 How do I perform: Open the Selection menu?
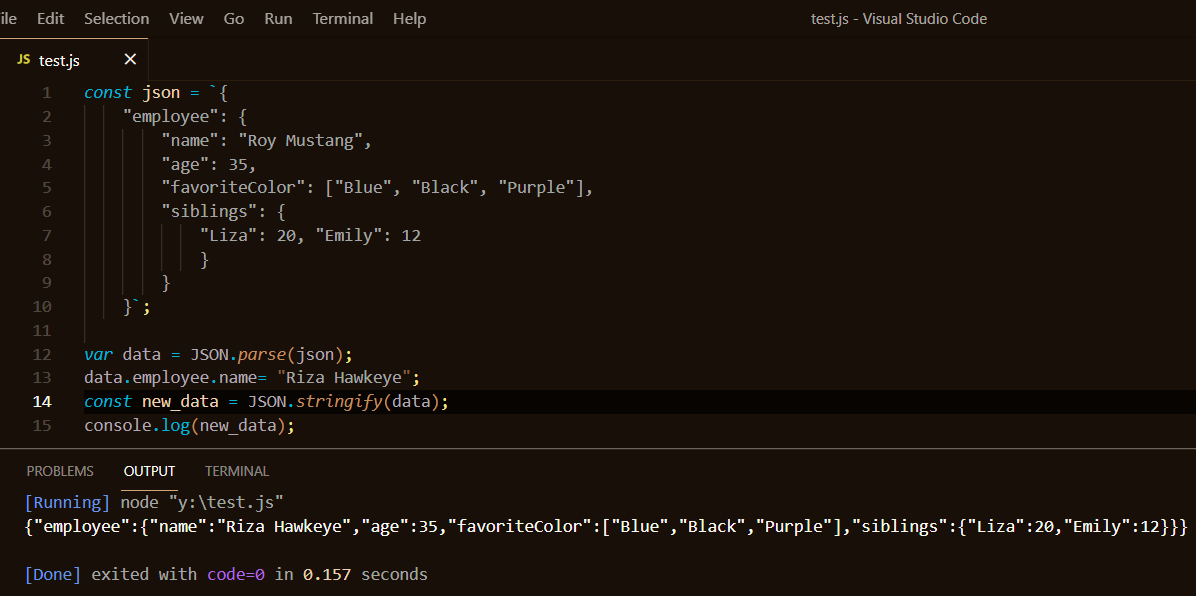(x=116, y=18)
